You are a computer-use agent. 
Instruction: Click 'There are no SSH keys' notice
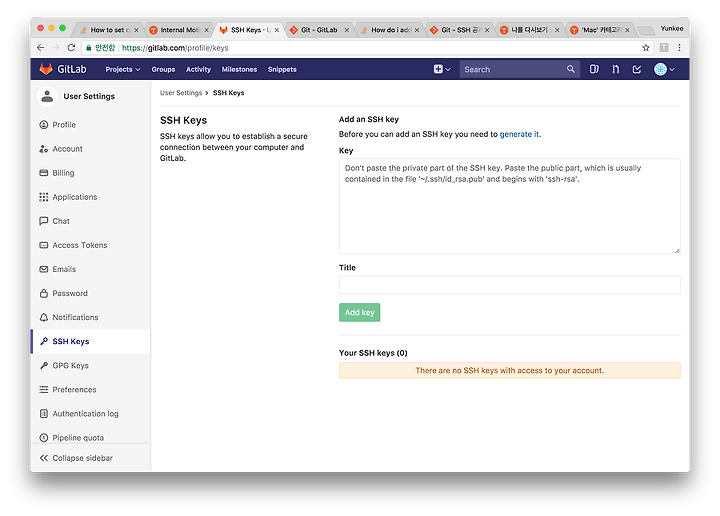pyautogui.click(x=510, y=370)
